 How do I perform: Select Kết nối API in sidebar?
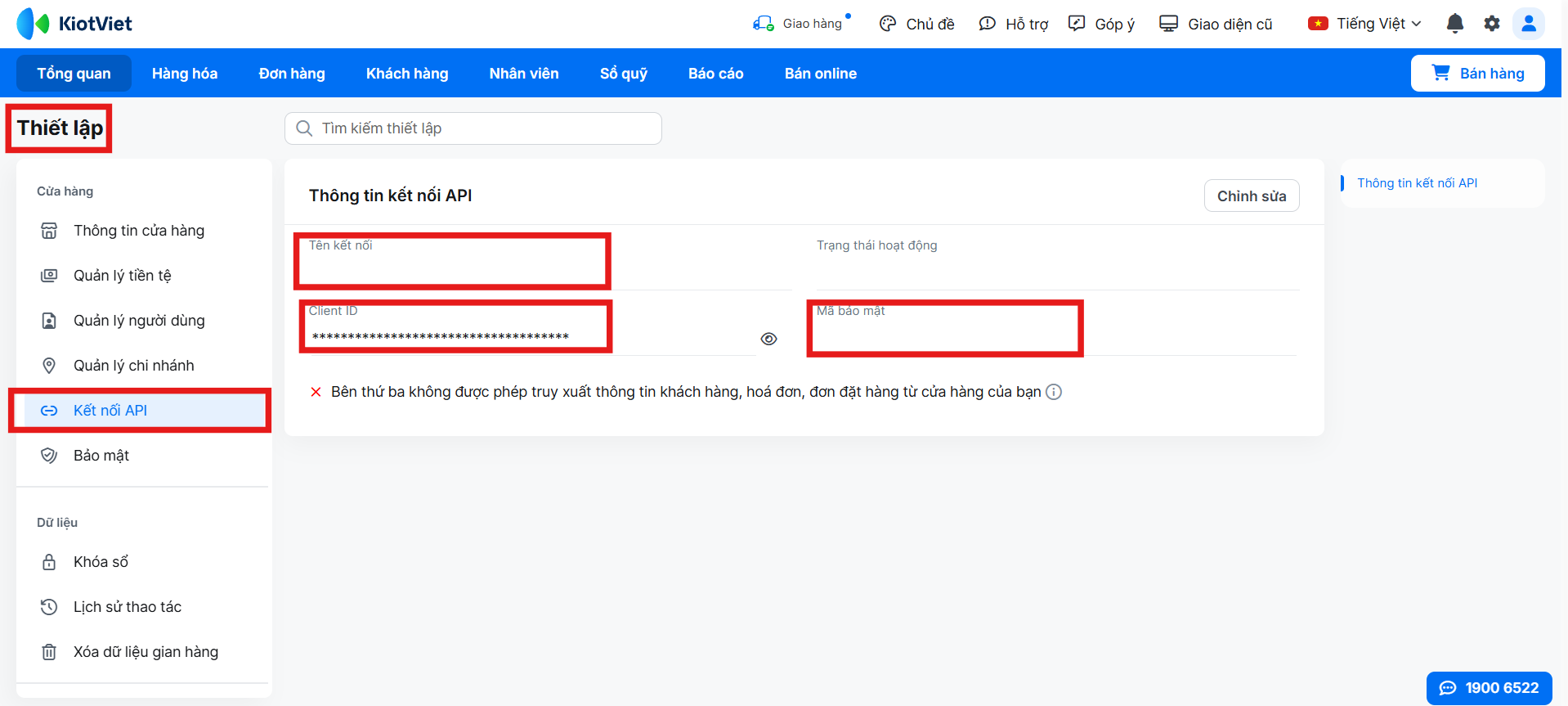coord(143,411)
